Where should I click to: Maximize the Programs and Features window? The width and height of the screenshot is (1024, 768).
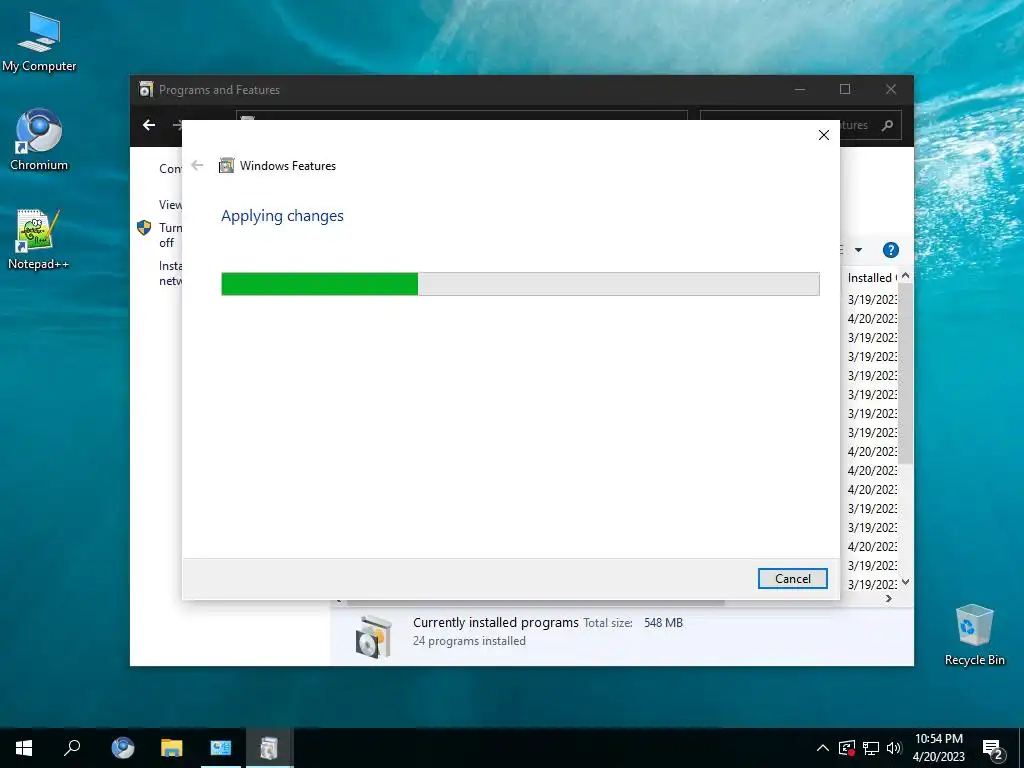(x=844, y=89)
